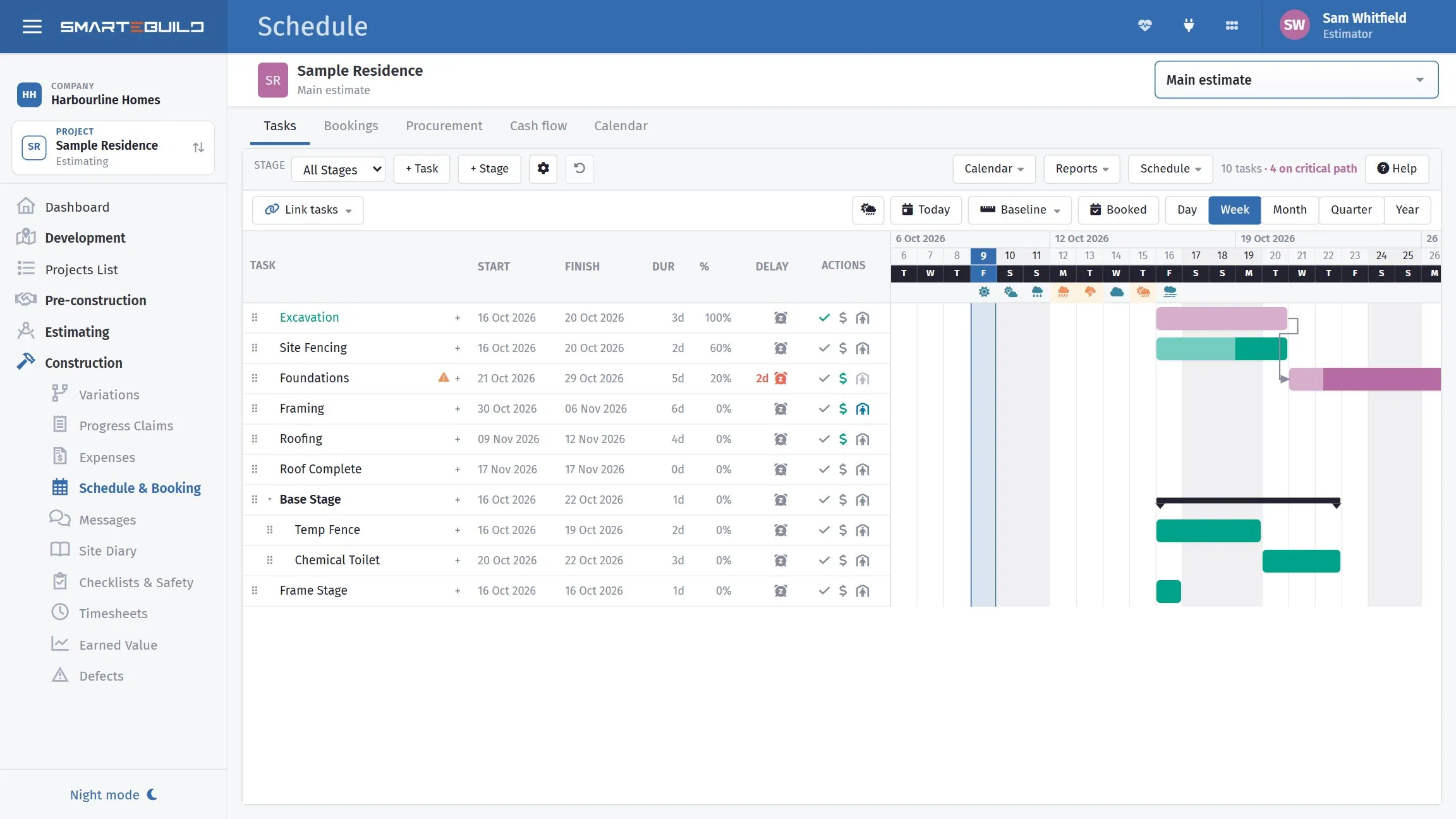Click the drag handle beside Roofing
Screen dimensions: 1456x819
(x=255, y=439)
